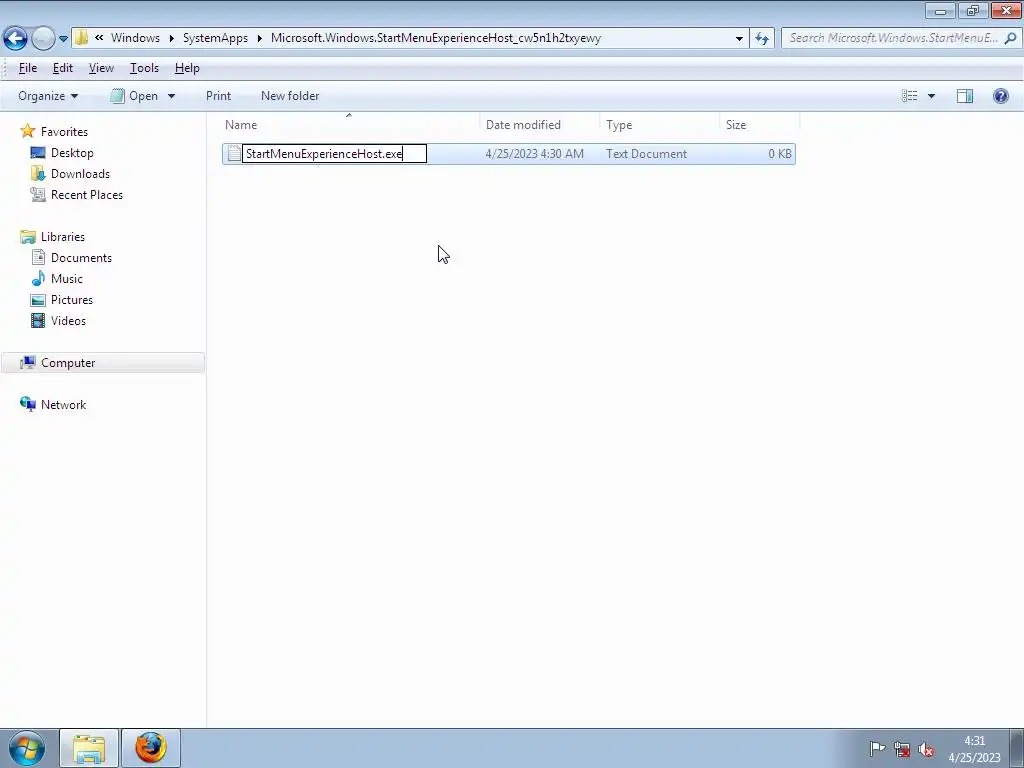Viewport: 1024px width, 768px height.
Task: Open the View menu
Action: 101,68
